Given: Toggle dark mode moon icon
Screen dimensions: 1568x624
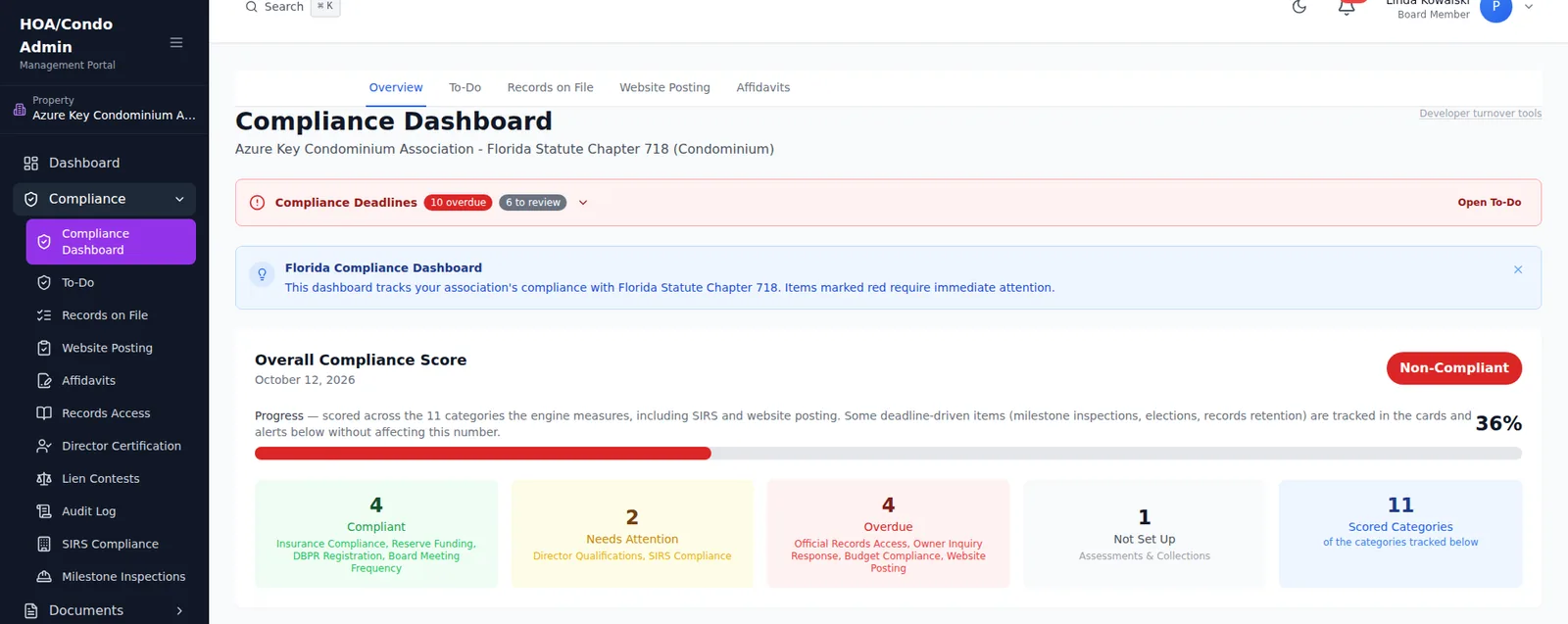Looking at the screenshot, I should click(1299, 7).
